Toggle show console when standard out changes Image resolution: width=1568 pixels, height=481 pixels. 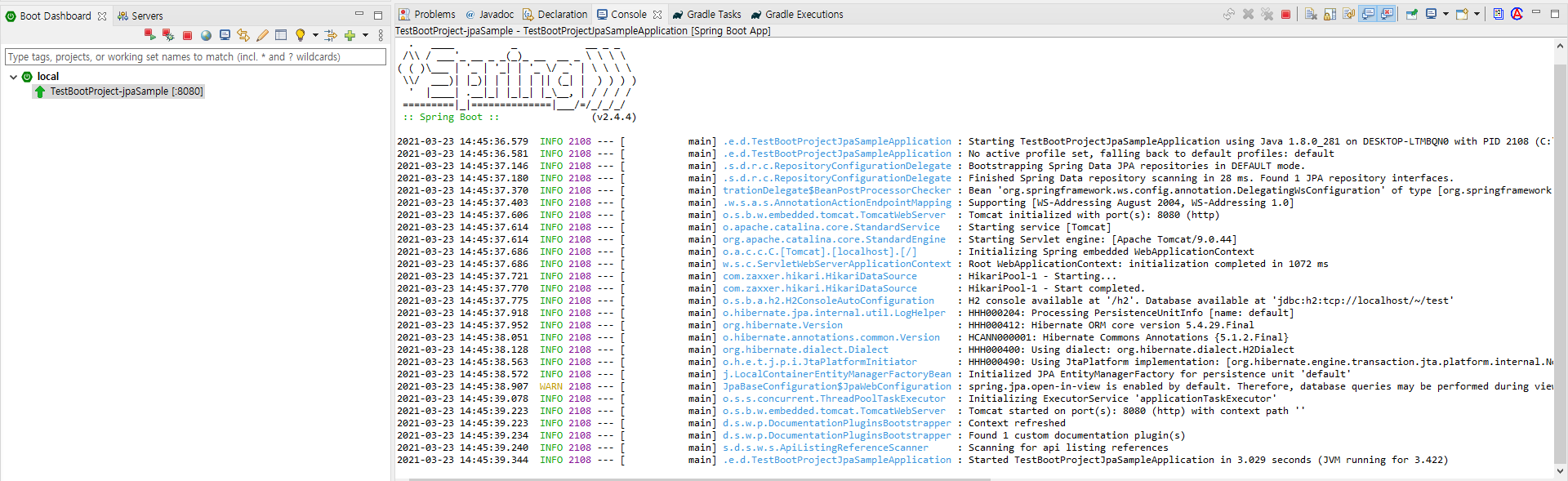[1368, 14]
